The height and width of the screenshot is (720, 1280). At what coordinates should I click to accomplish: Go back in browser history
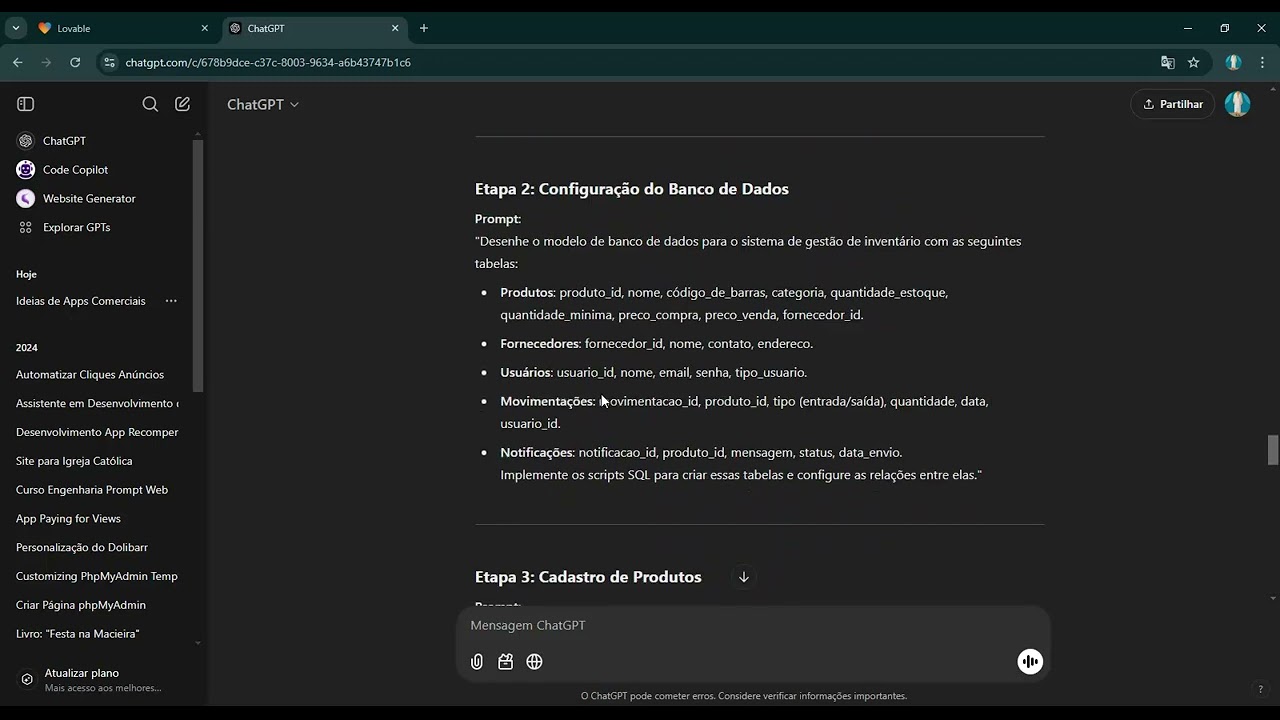click(18, 62)
